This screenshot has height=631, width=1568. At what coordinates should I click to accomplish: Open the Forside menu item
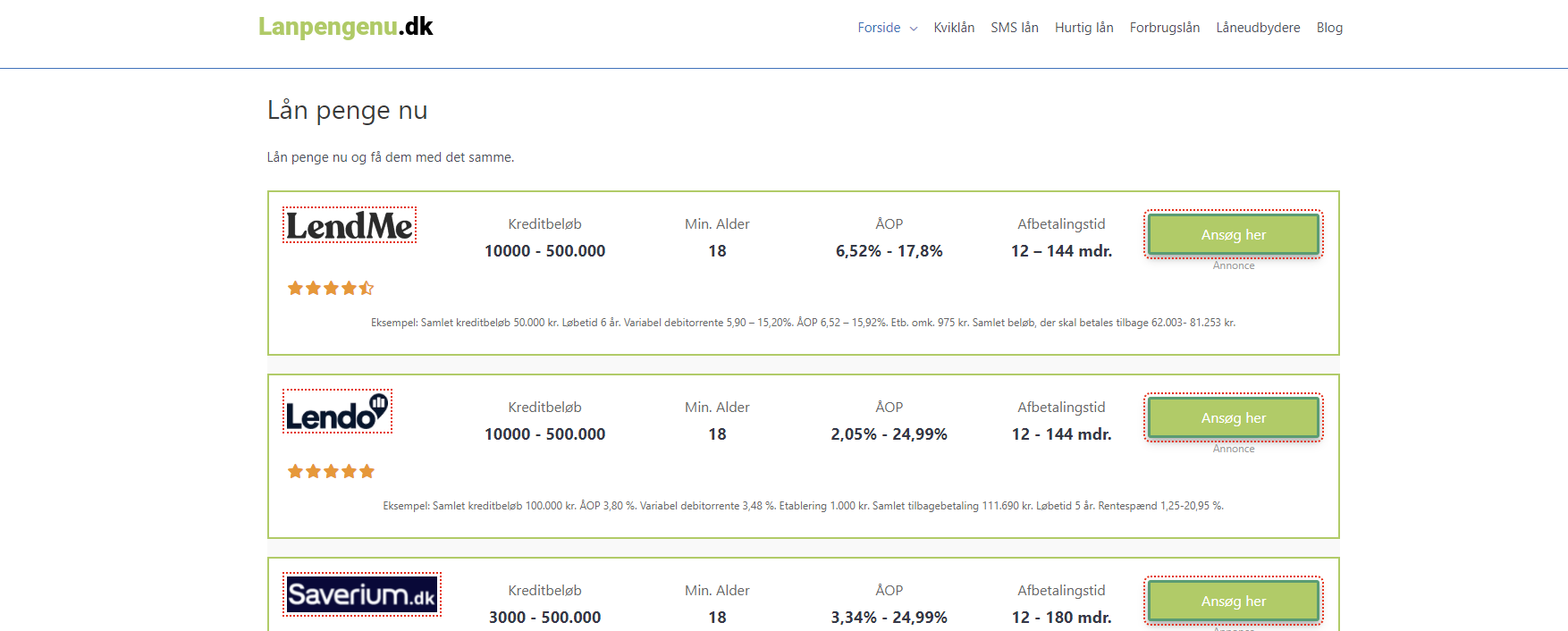coord(879,28)
